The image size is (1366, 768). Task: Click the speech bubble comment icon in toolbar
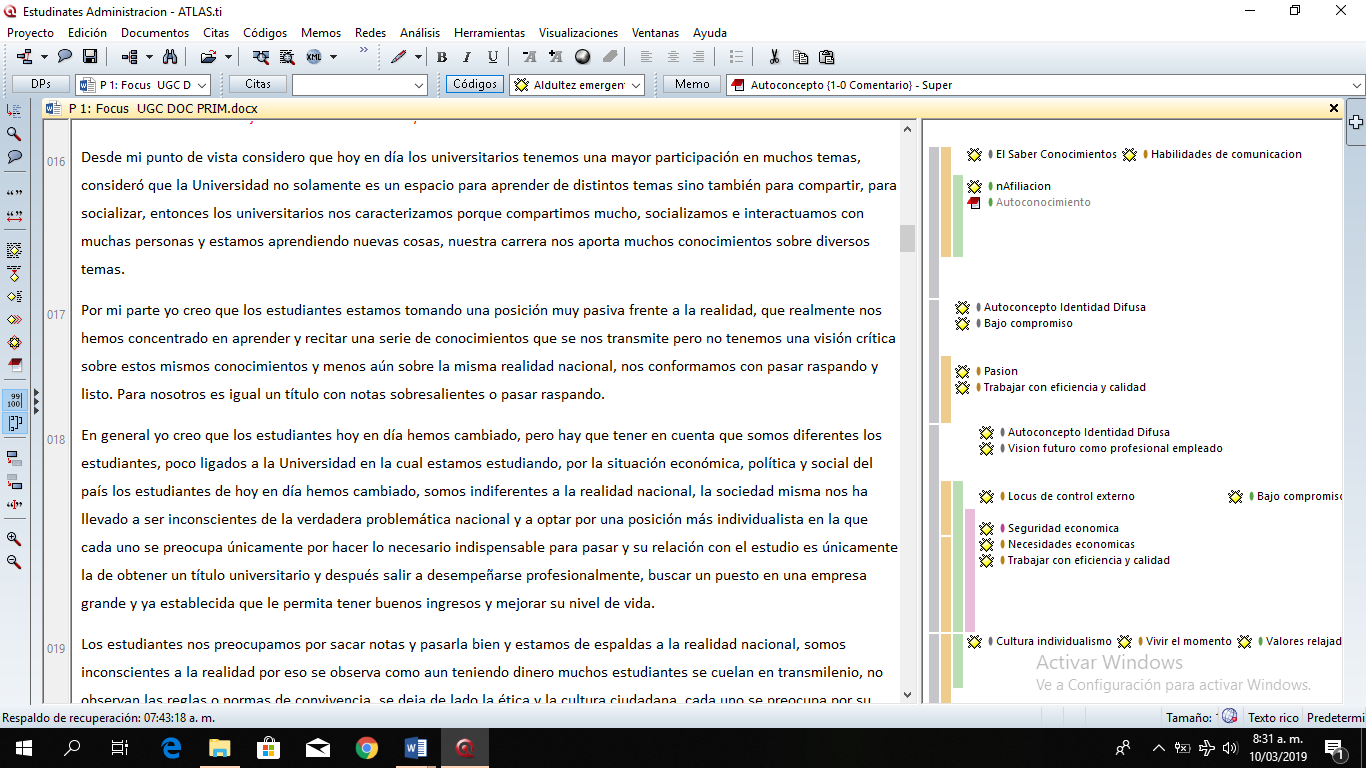[x=65, y=57]
